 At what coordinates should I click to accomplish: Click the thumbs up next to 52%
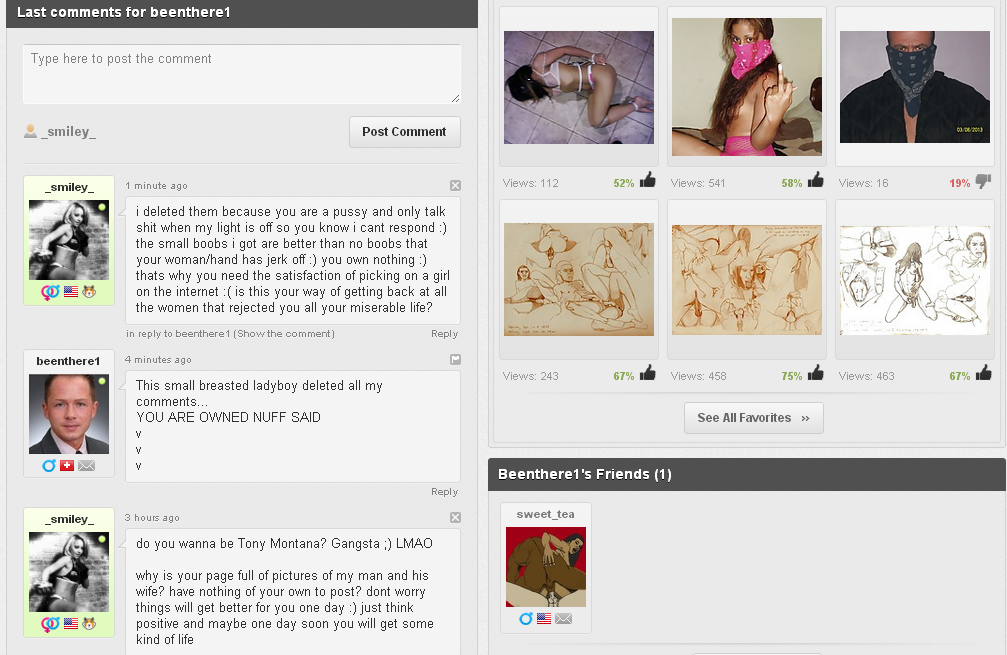click(x=647, y=180)
